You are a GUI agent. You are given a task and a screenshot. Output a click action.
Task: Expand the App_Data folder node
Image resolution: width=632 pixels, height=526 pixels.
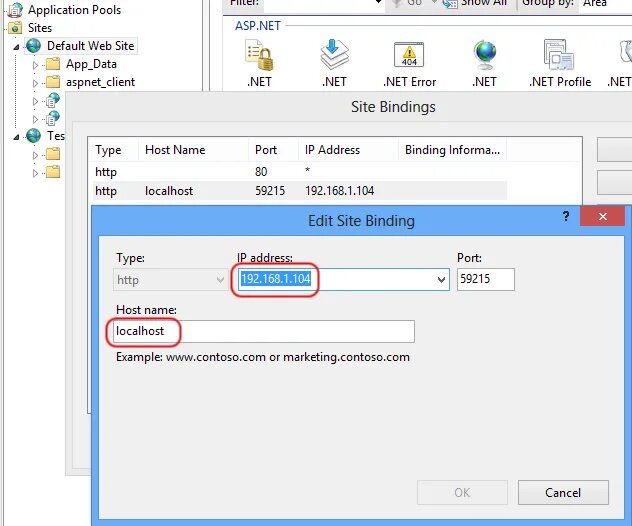[x=35, y=65]
